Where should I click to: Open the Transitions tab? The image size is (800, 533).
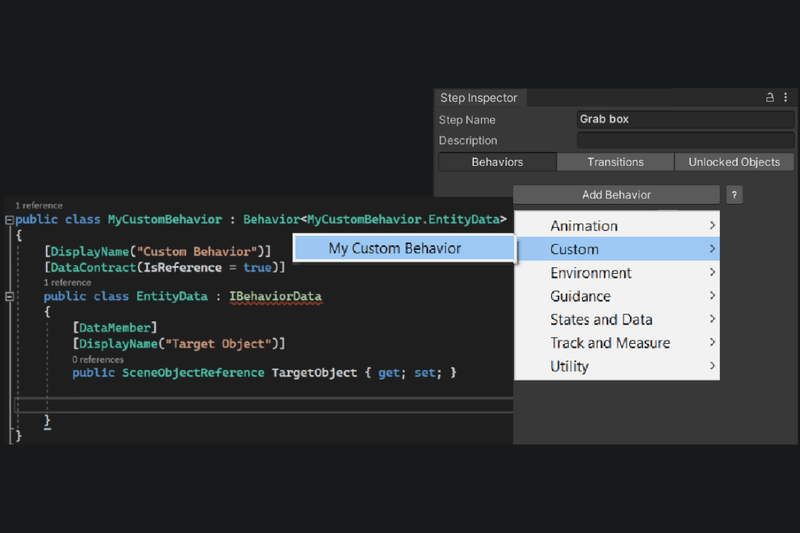click(x=615, y=162)
